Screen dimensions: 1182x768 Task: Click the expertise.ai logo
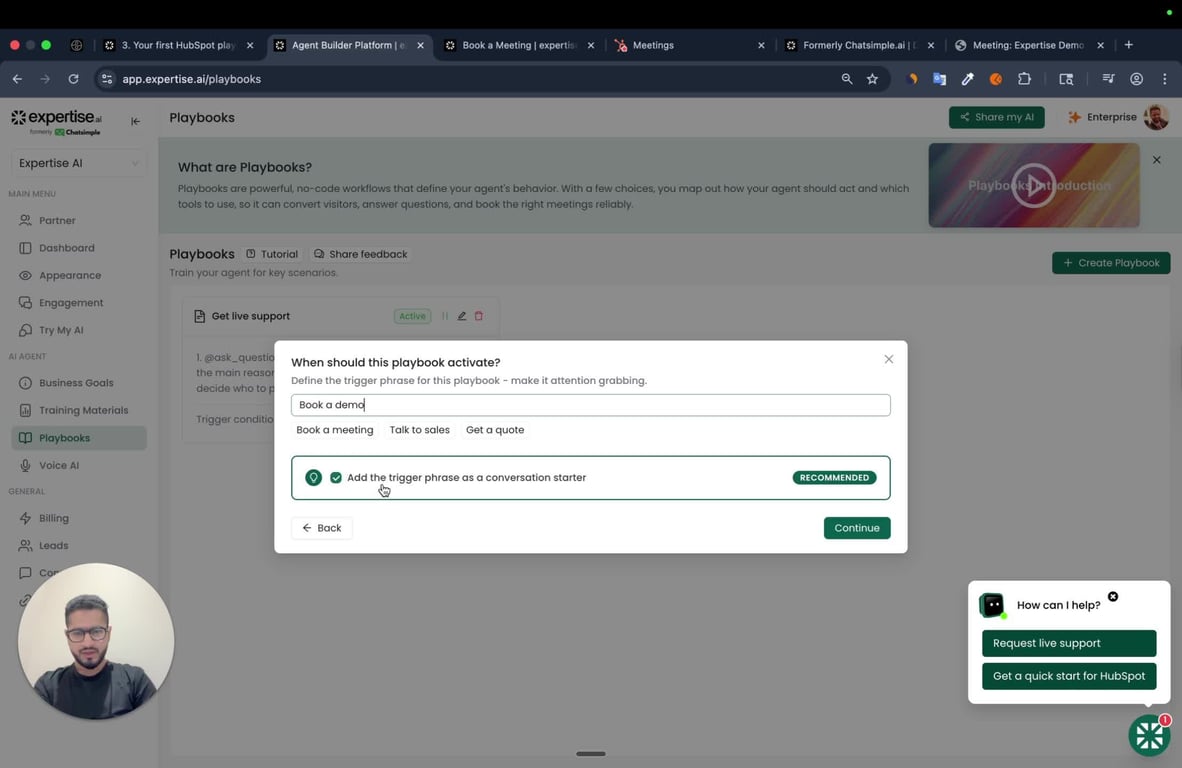coord(56,122)
